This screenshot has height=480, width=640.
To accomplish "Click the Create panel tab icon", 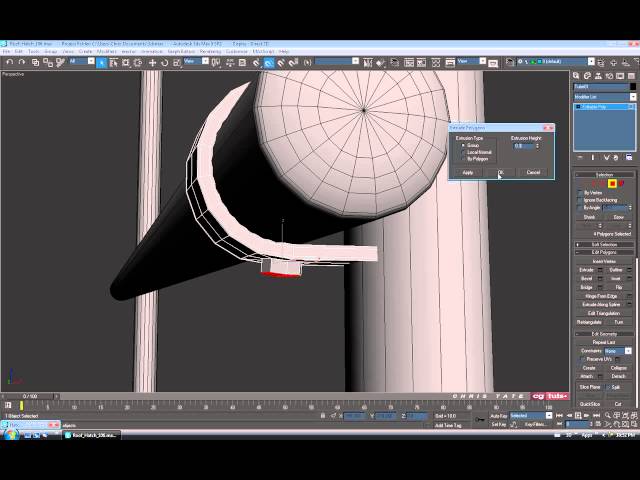I will 578,75.
